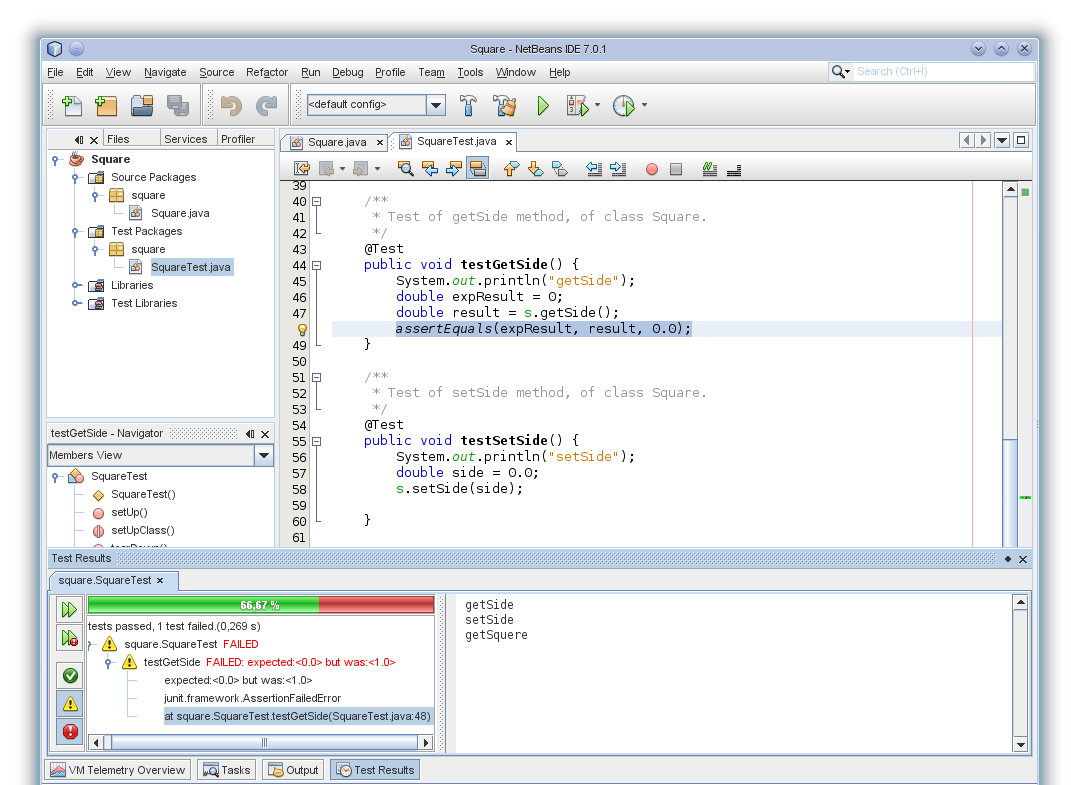Stop macro recording with square icon
Viewport: 1071px width, 785px height.
[676, 169]
